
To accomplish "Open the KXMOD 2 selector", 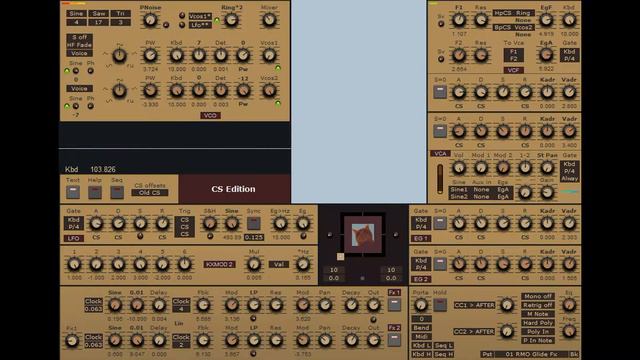I will coord(220,264).
